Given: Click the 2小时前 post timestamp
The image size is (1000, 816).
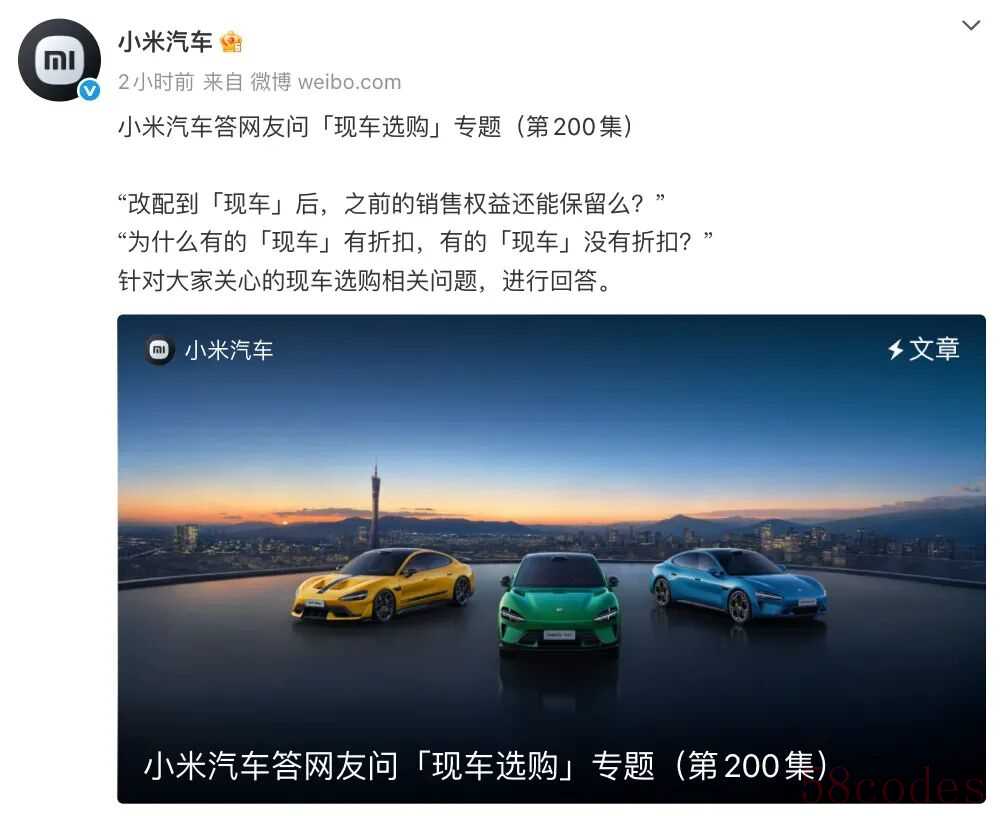Looking at the screenshot, I should pyautogui.click(x=156, y=82).
